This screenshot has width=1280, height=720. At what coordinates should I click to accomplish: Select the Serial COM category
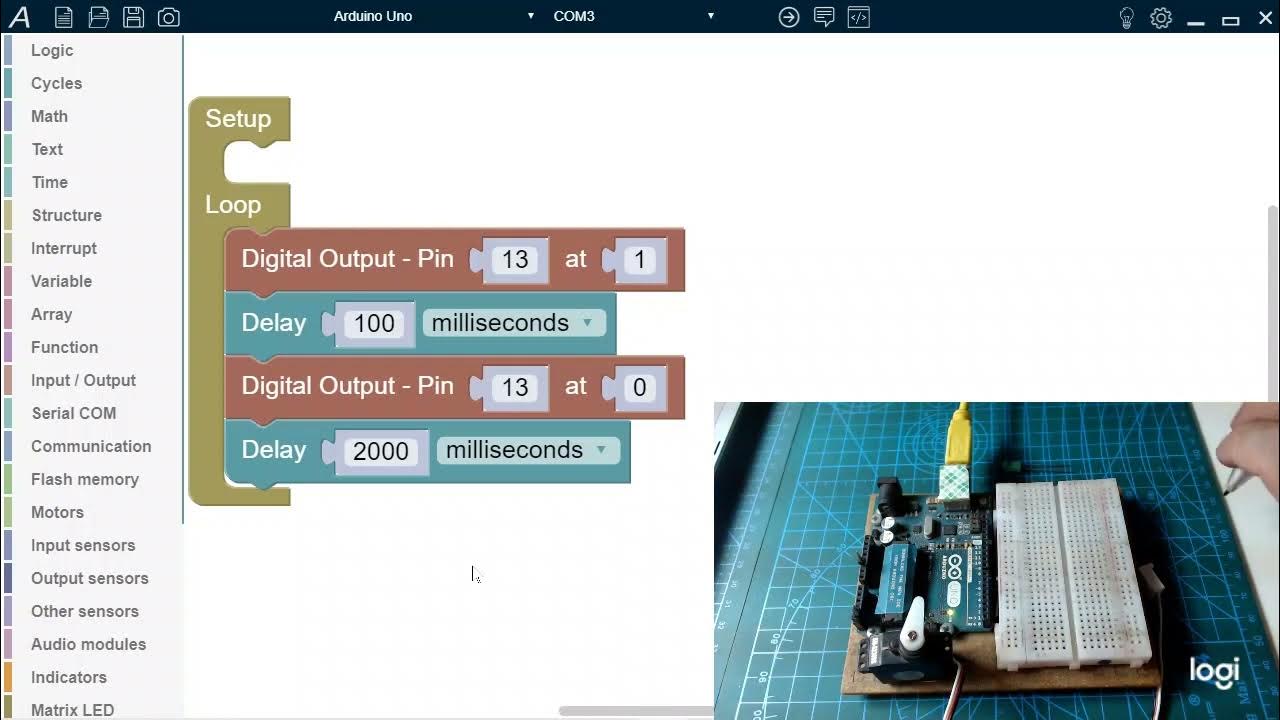[73, 413]
